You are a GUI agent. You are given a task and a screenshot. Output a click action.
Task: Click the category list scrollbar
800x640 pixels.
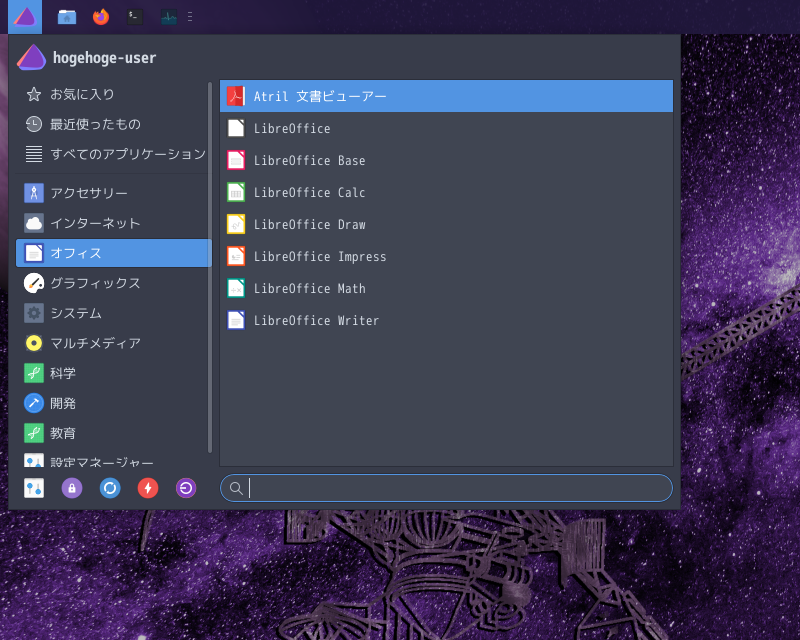pyautogui.click(x=210, y=267)
